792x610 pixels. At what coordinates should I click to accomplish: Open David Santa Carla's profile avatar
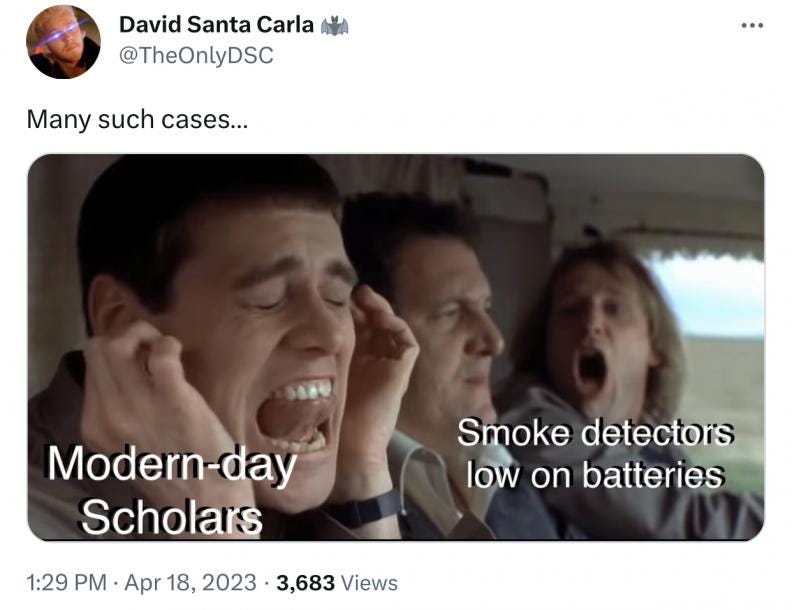(63, 42)
